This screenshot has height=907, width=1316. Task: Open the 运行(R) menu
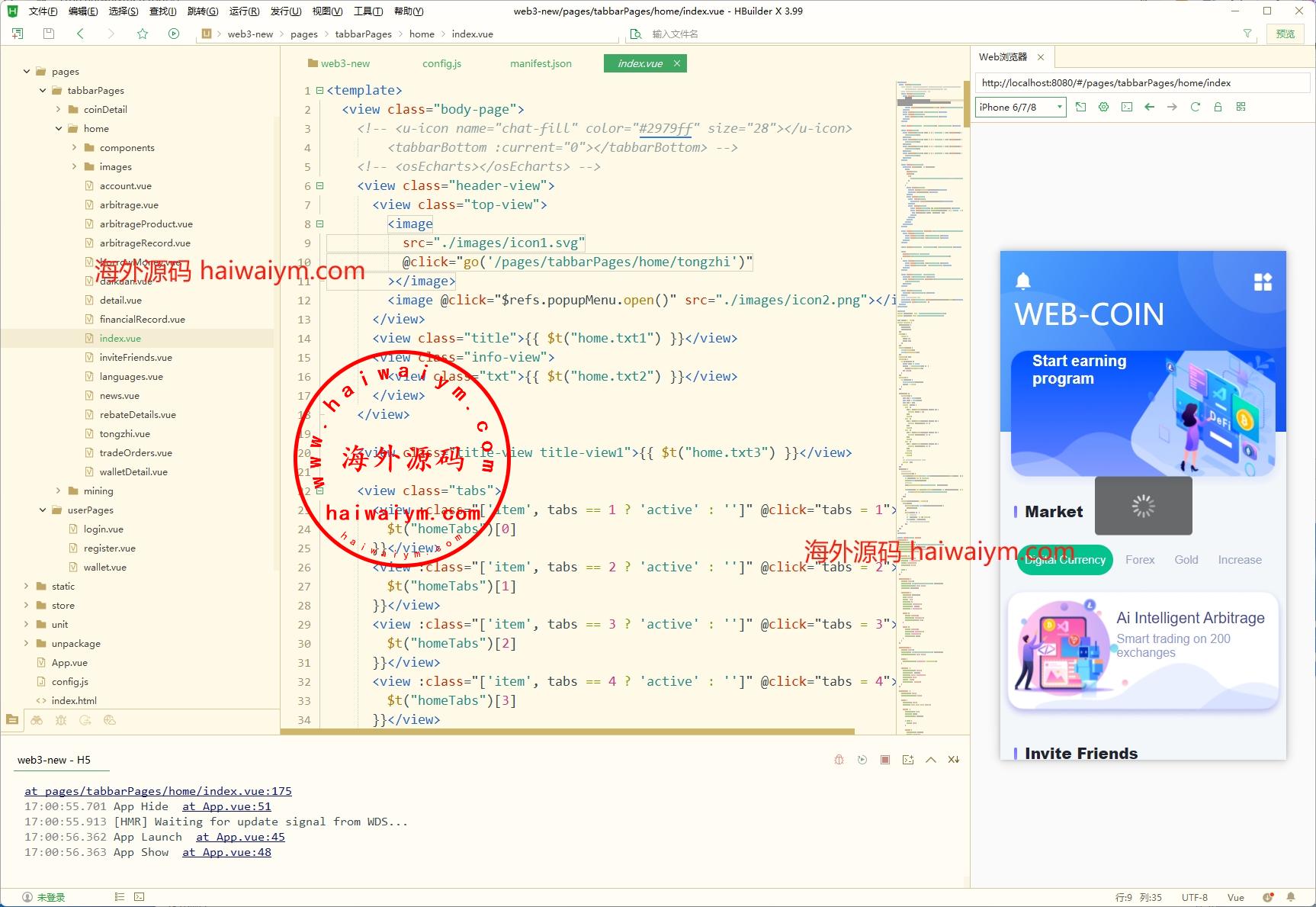(244, 11)
